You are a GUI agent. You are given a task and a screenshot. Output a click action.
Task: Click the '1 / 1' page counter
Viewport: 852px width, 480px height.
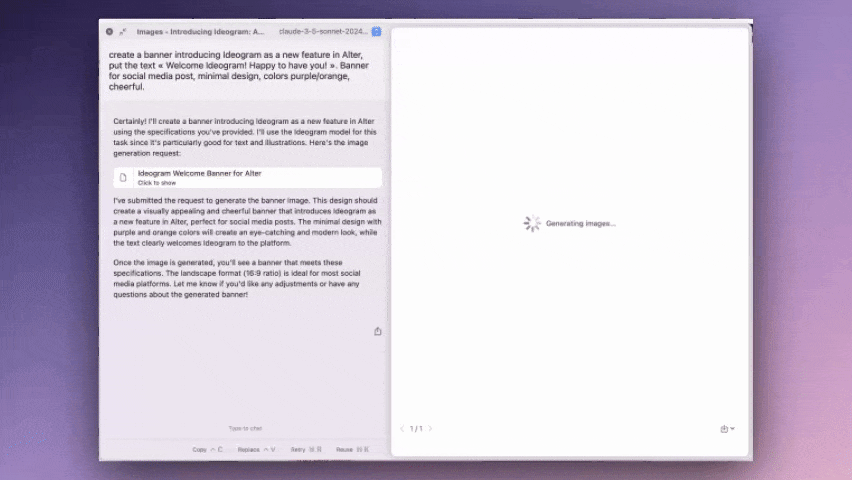pyautogui.click(x=416, y=428)
